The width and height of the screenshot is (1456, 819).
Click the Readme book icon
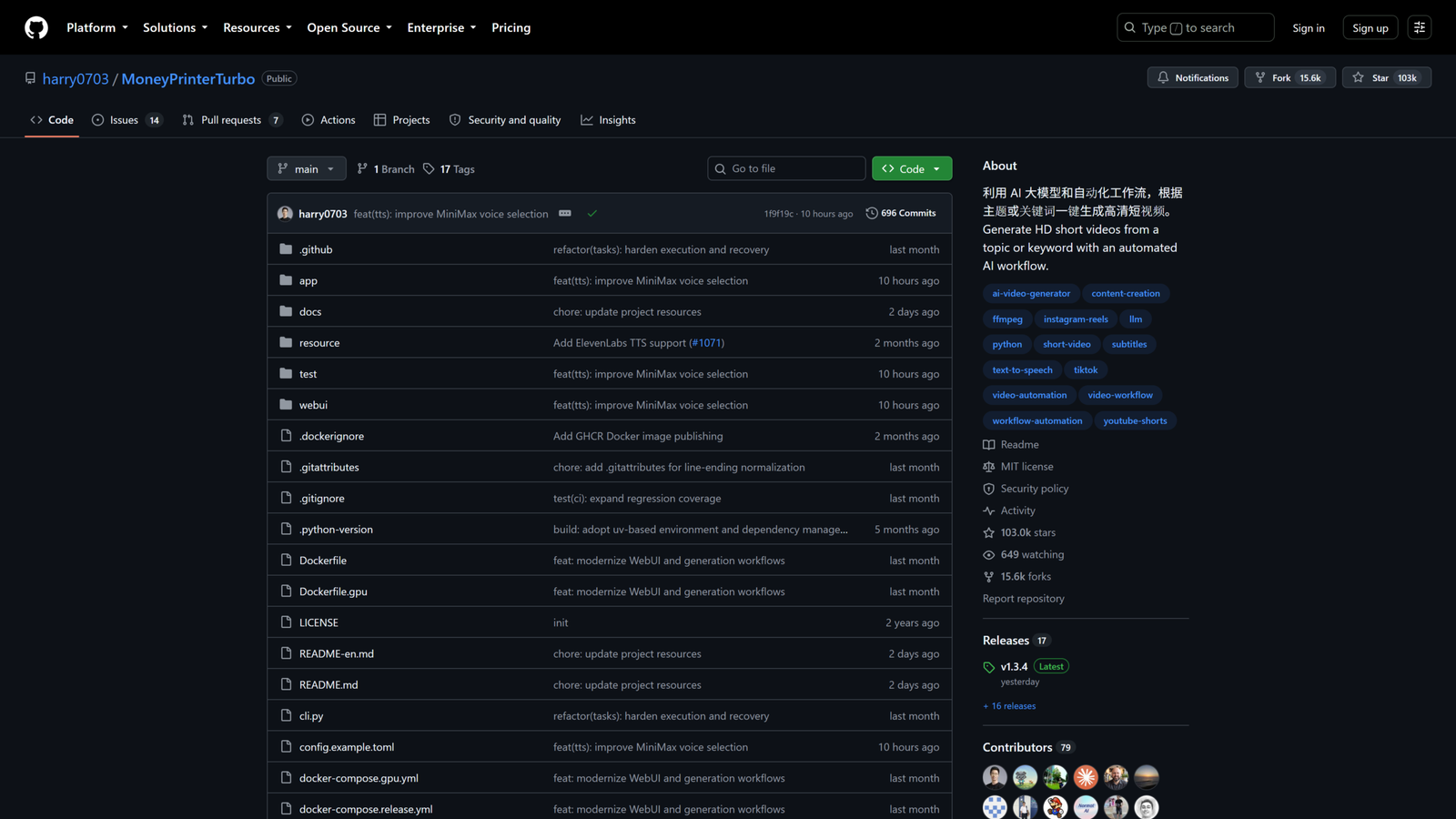click(x=989, y=445)
